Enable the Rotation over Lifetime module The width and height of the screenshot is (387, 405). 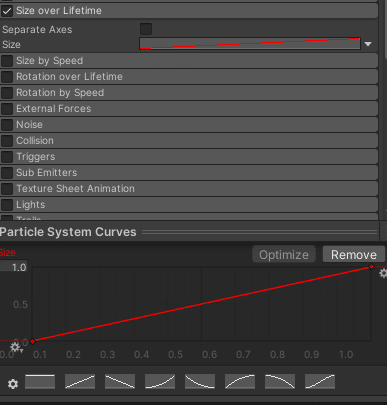(7, 77)
